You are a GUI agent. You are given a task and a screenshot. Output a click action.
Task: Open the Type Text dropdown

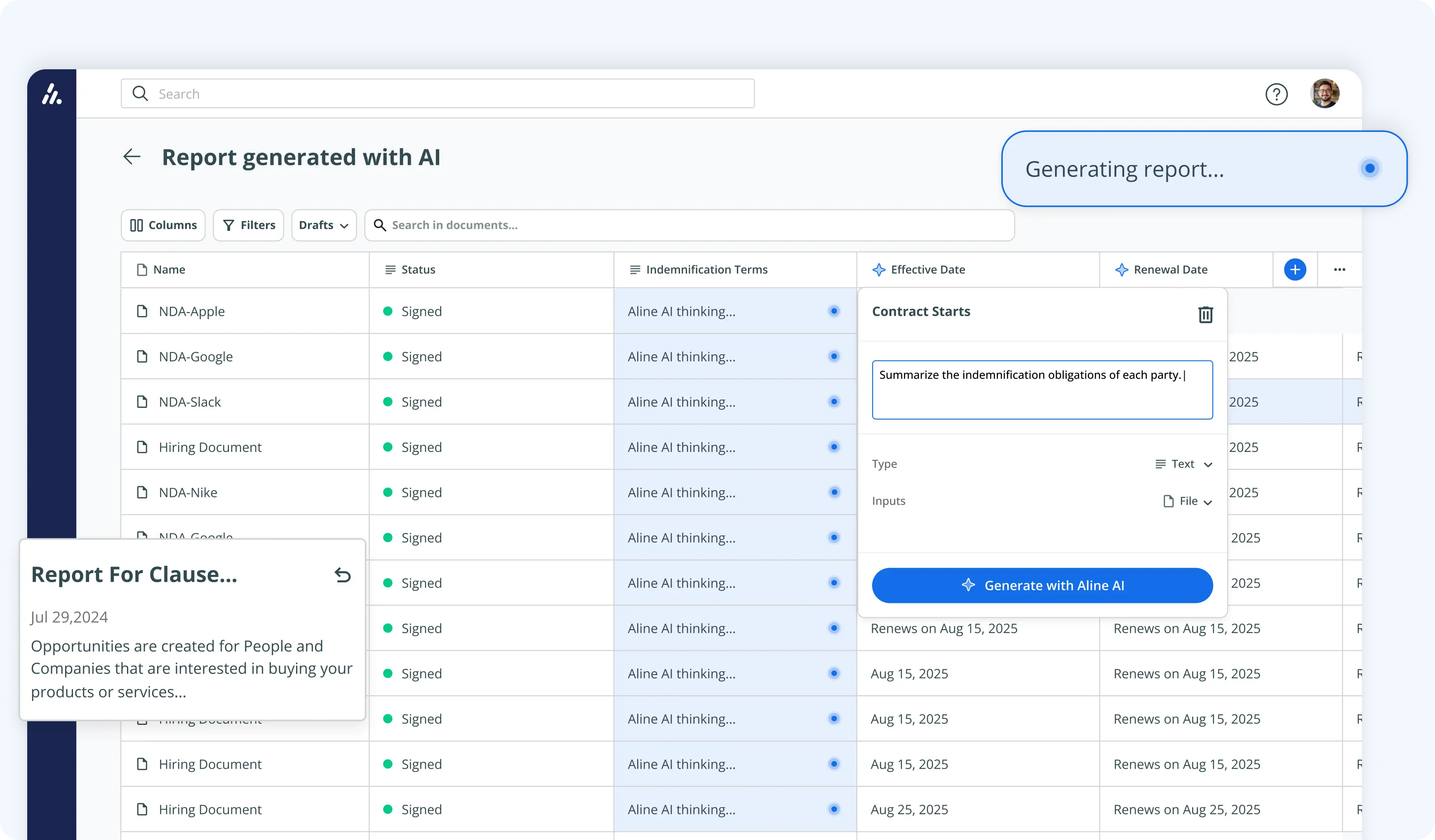tap(1183, 464)
